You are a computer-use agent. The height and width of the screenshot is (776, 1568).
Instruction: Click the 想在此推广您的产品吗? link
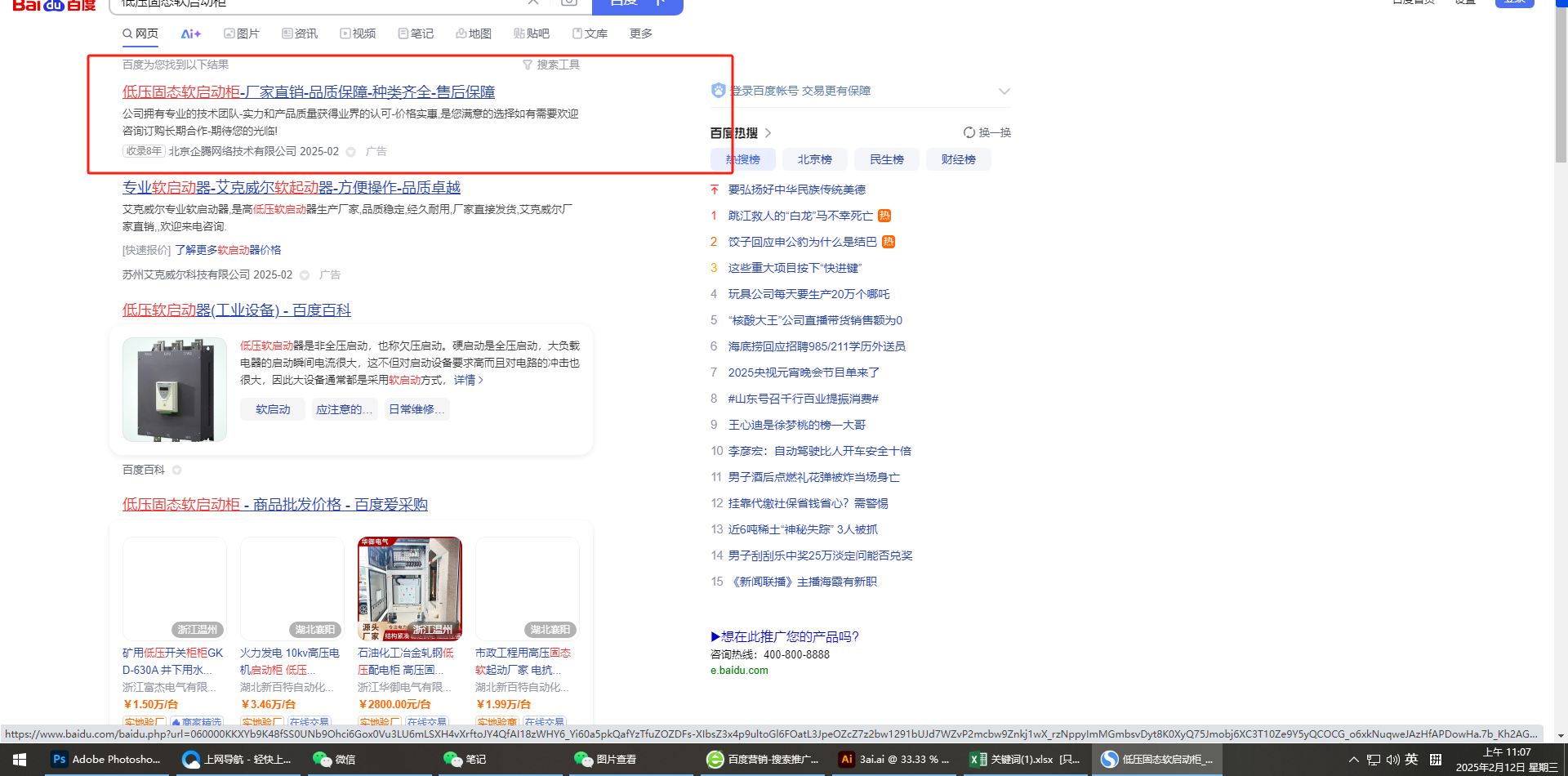point(785,636)
